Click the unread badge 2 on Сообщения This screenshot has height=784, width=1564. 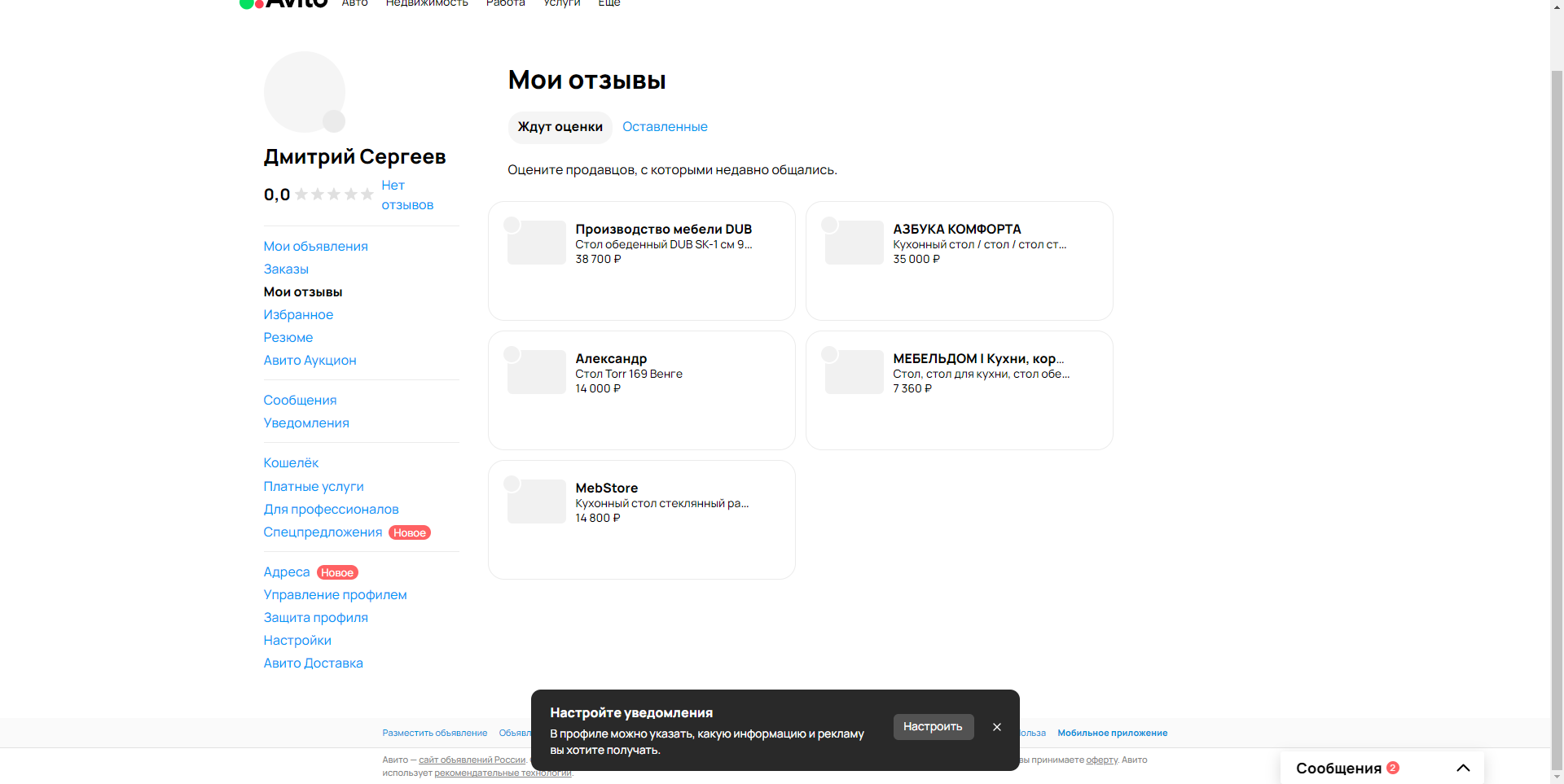[1393, 768]
